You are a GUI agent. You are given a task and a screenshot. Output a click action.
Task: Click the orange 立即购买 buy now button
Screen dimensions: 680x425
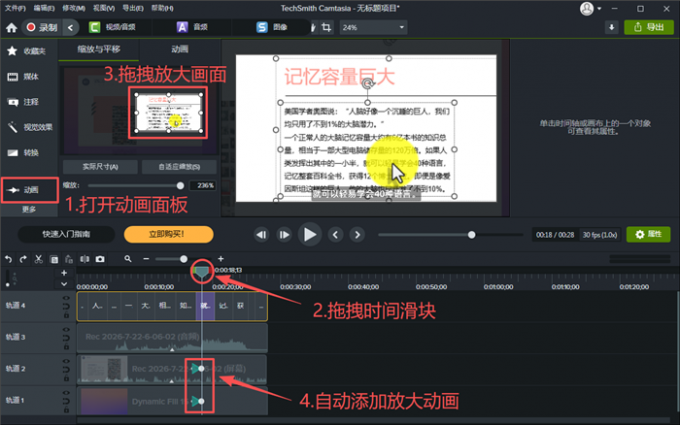[x=169, y=234]
